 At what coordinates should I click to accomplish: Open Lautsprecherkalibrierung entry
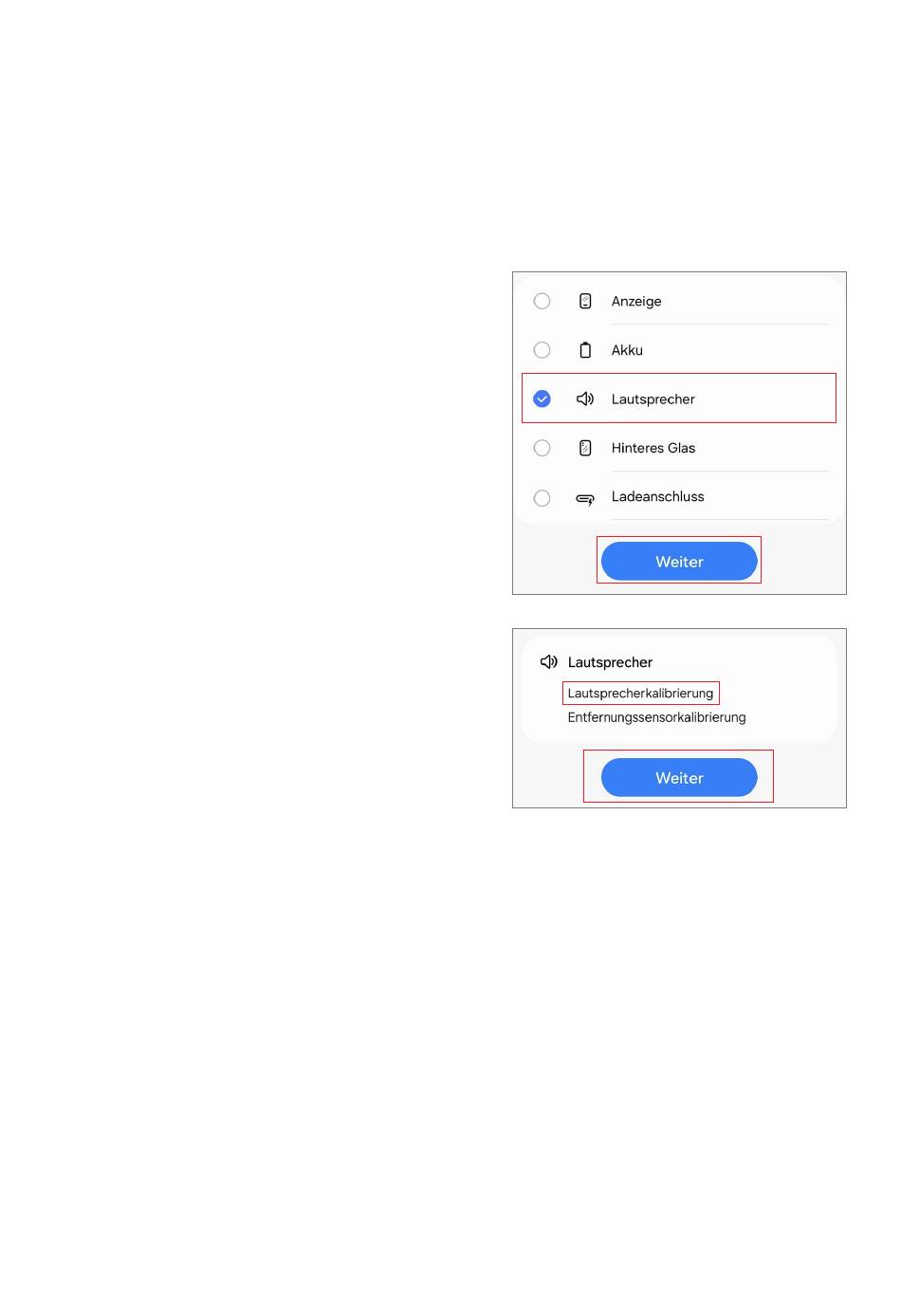pyautogui.click(x=640, y=693)
